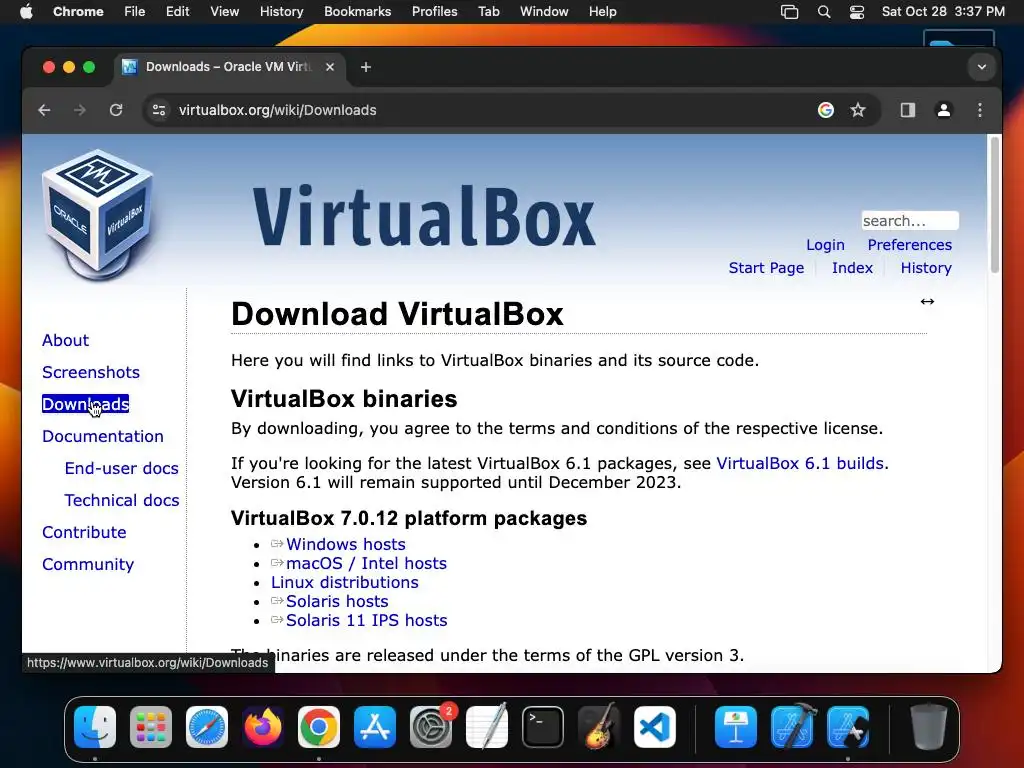Click the browser forward arrow
Viewport: 1024px width, 768px height.
pos(80,110)
